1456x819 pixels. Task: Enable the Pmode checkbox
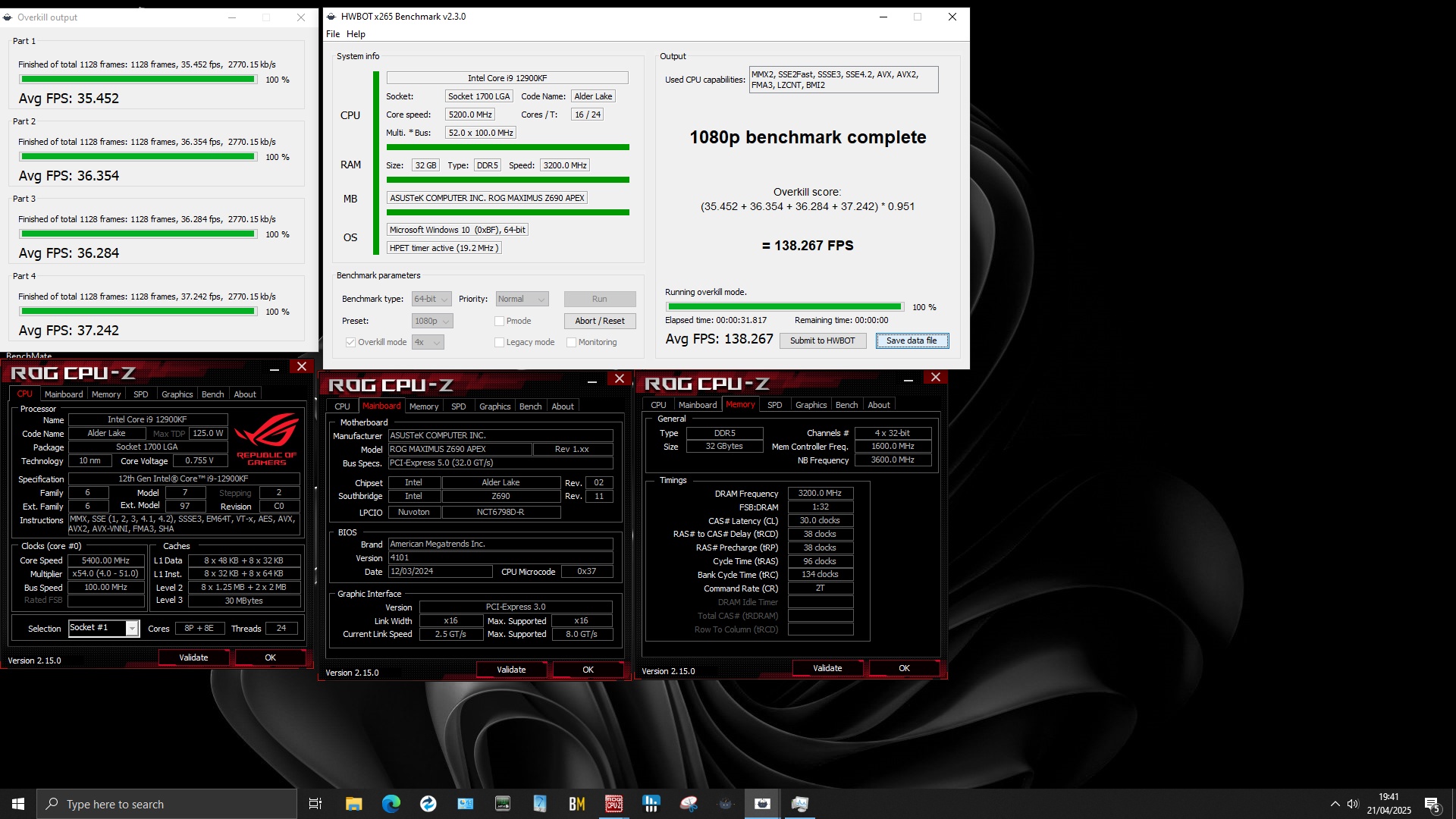pos(499,322)
